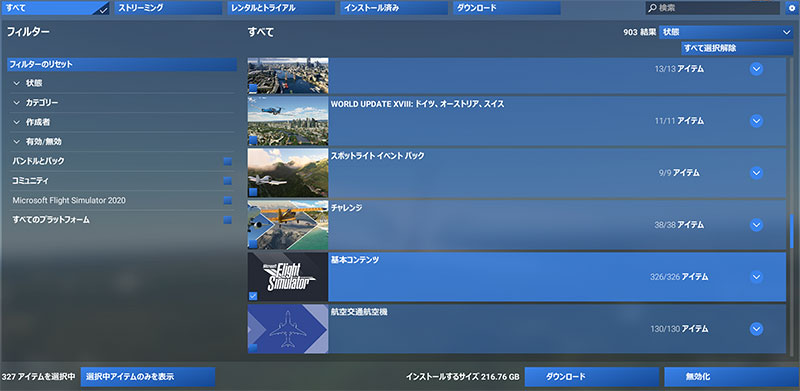
Task: Expand the 作成者 filter section
Action: pos(122,122)
